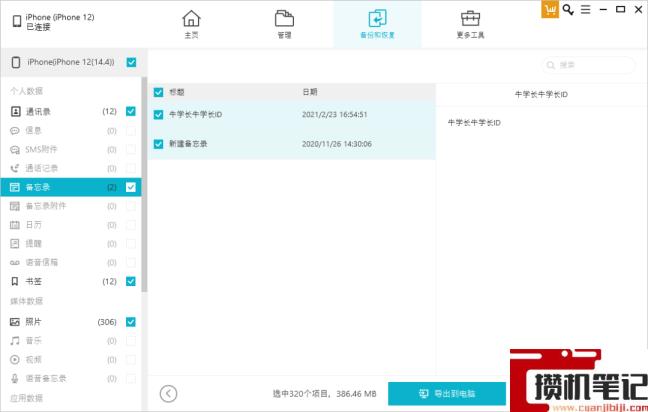Select the 备忘录附件 sidebar item
648x412 pixels.
pyautogui.click(x=71, y=206)
